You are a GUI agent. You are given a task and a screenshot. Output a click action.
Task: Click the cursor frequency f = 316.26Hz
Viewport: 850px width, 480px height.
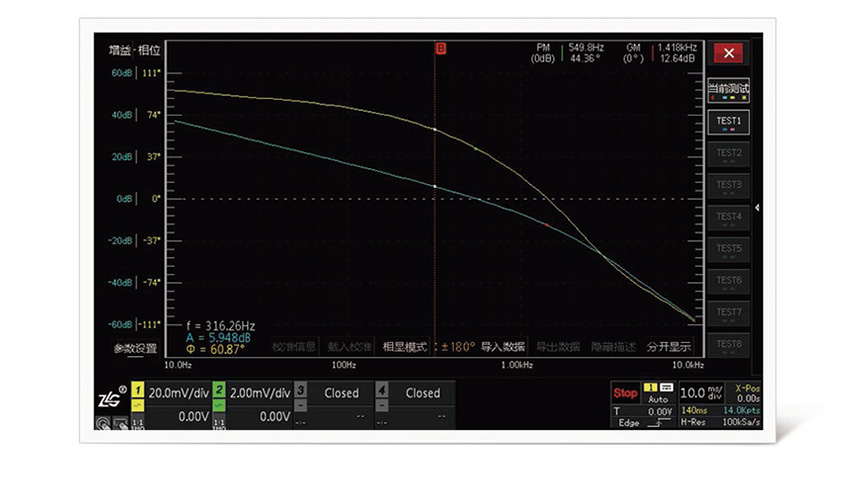(x=220, y=326)
